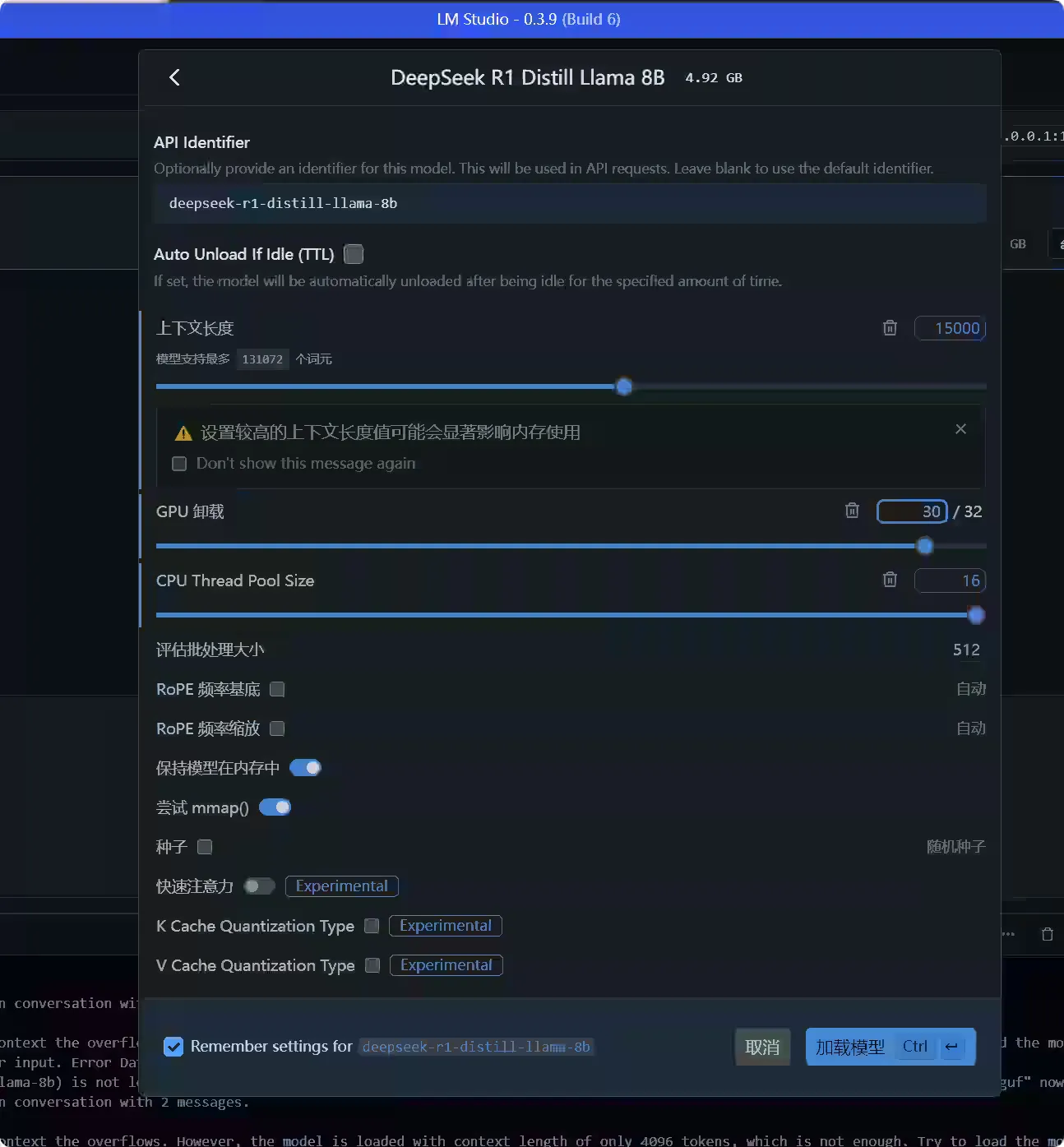The width and height of the screenshot is (1064, 1147).
Task: Enable V Cache Quantization Type checkbox
Action: point(372,965)
